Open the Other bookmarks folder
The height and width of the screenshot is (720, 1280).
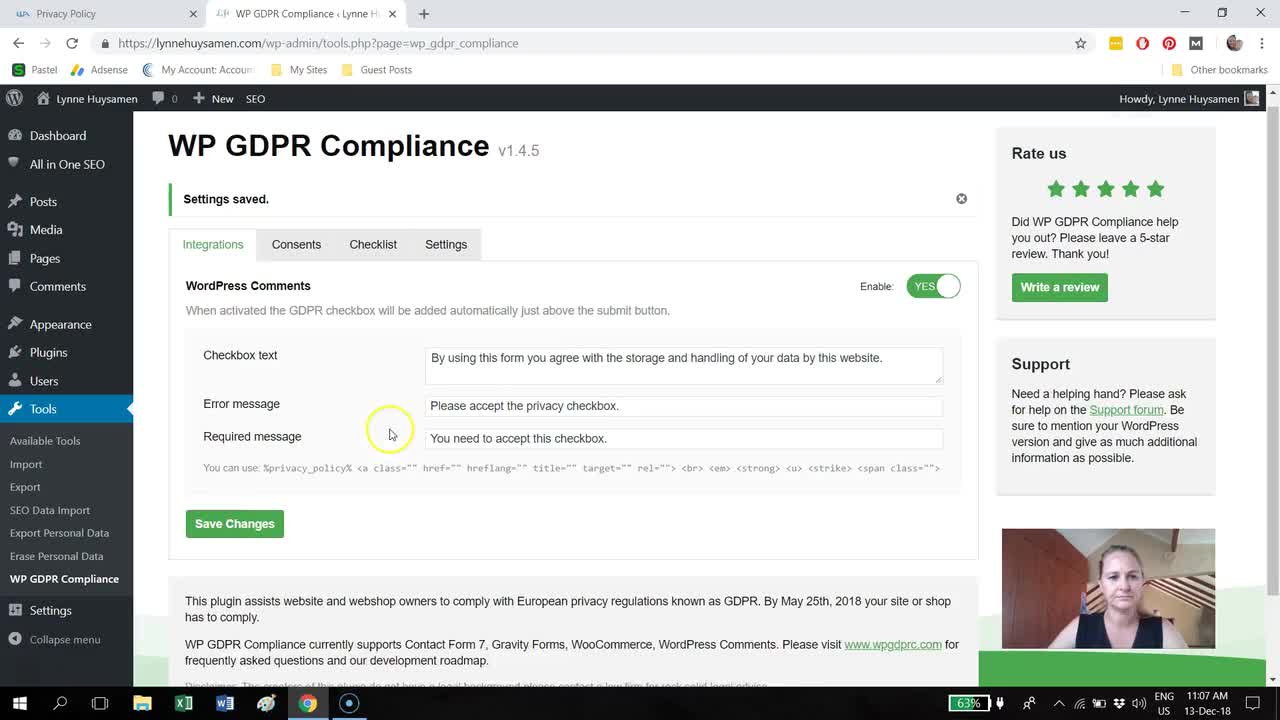pyautogui.click(x=1219, y=70)
